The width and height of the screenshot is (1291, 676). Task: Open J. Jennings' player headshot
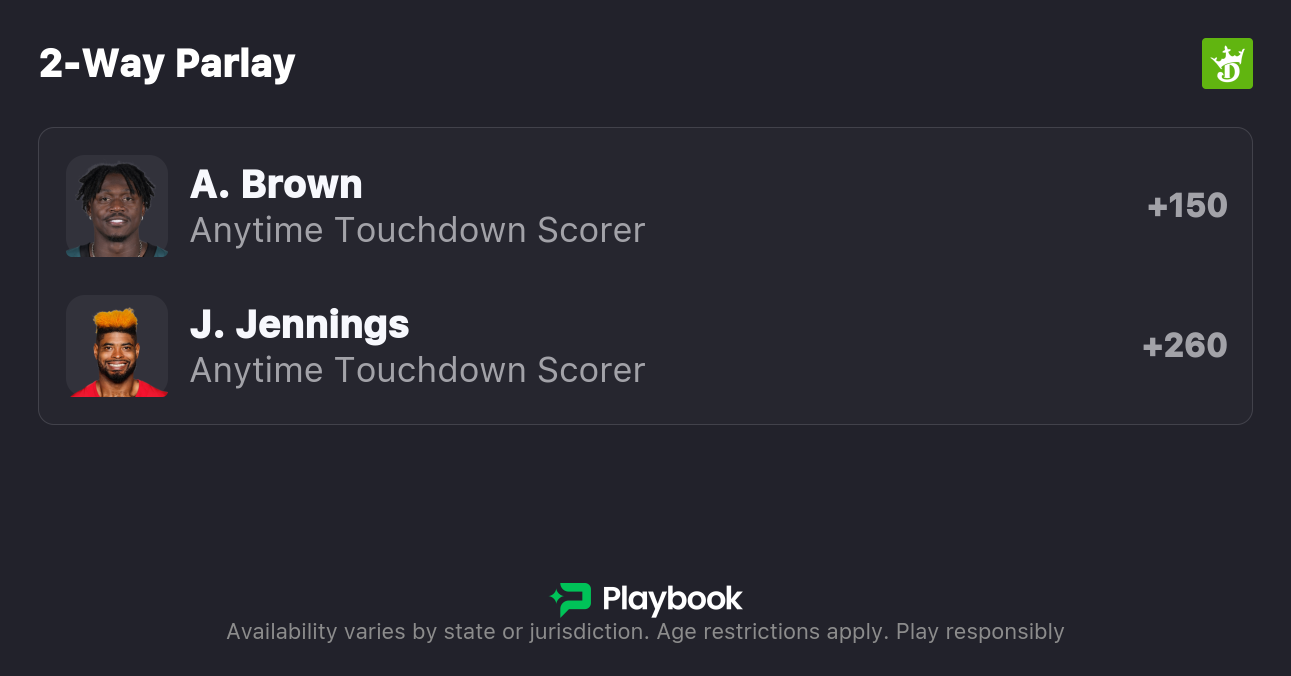117,346
